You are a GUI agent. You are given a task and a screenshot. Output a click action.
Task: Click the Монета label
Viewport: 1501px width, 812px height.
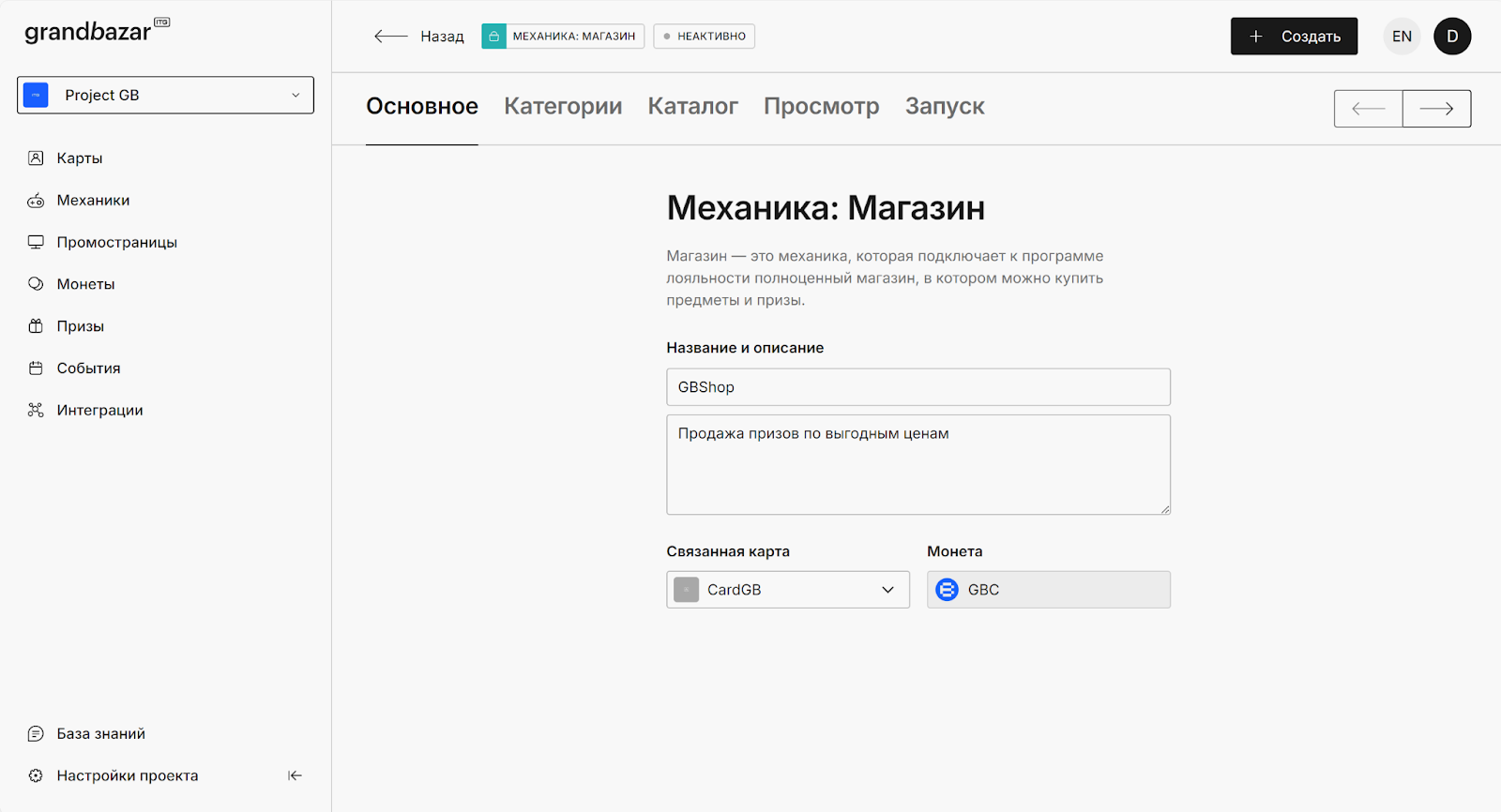955,551
